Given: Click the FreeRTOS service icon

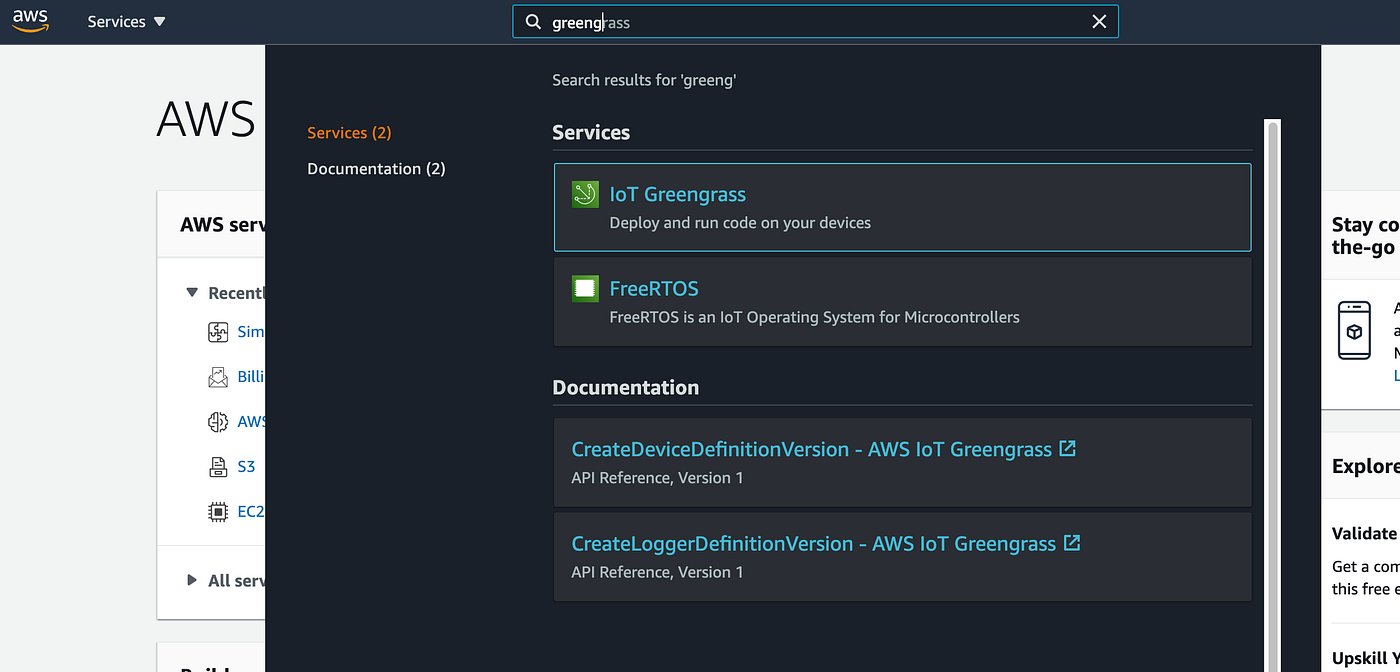Looking at the screenshot, I should [x=585, y=289].
